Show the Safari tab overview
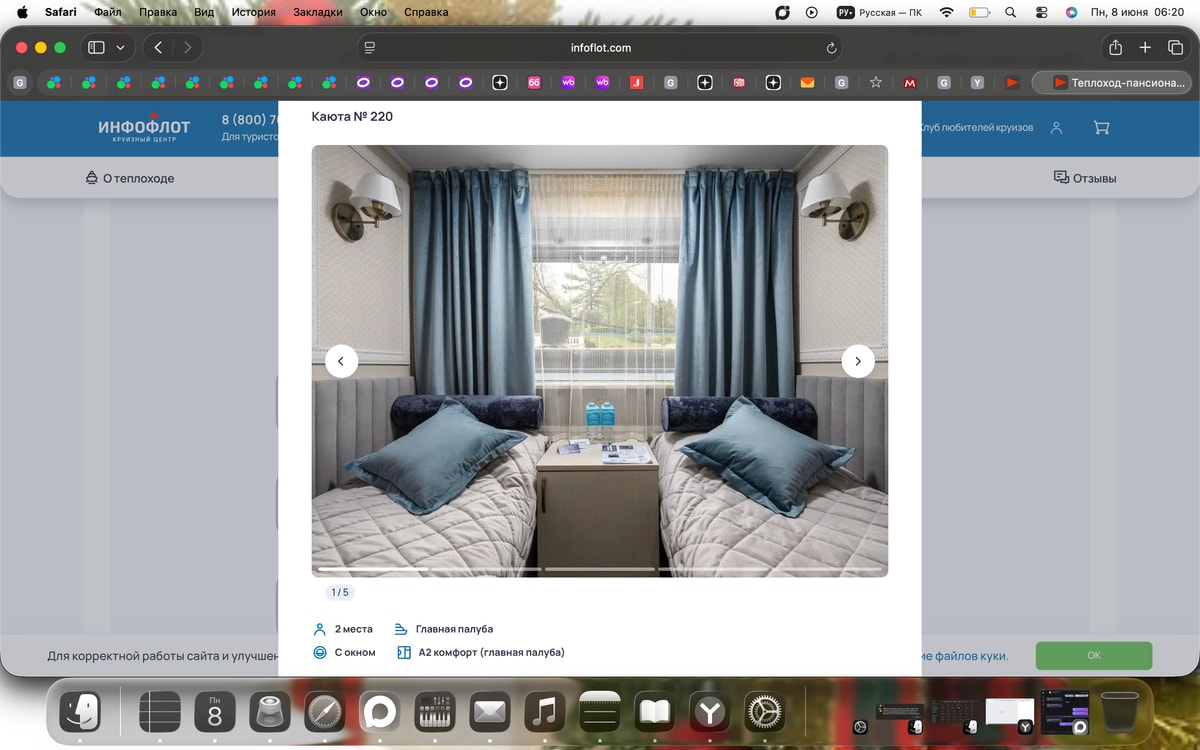 coord(1175,47)
